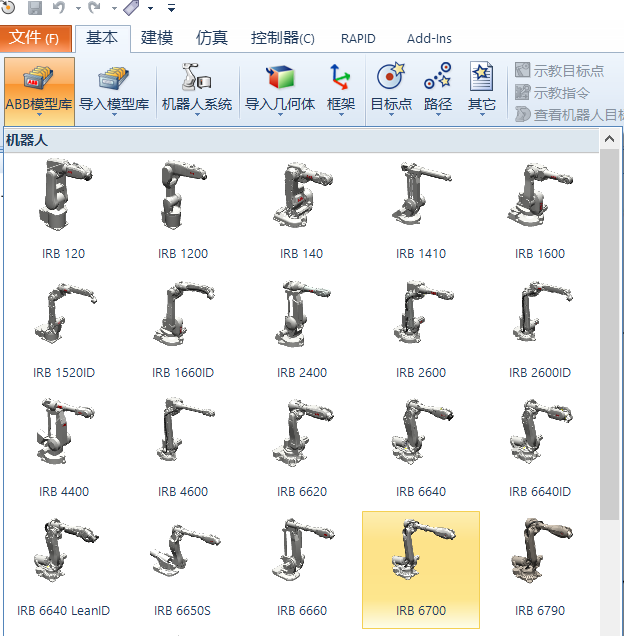Go to the 控制器(C) tab
Image resolution: width=624 pixels, height=636 pixels.
pyautogui.click(x=282, y=39)
